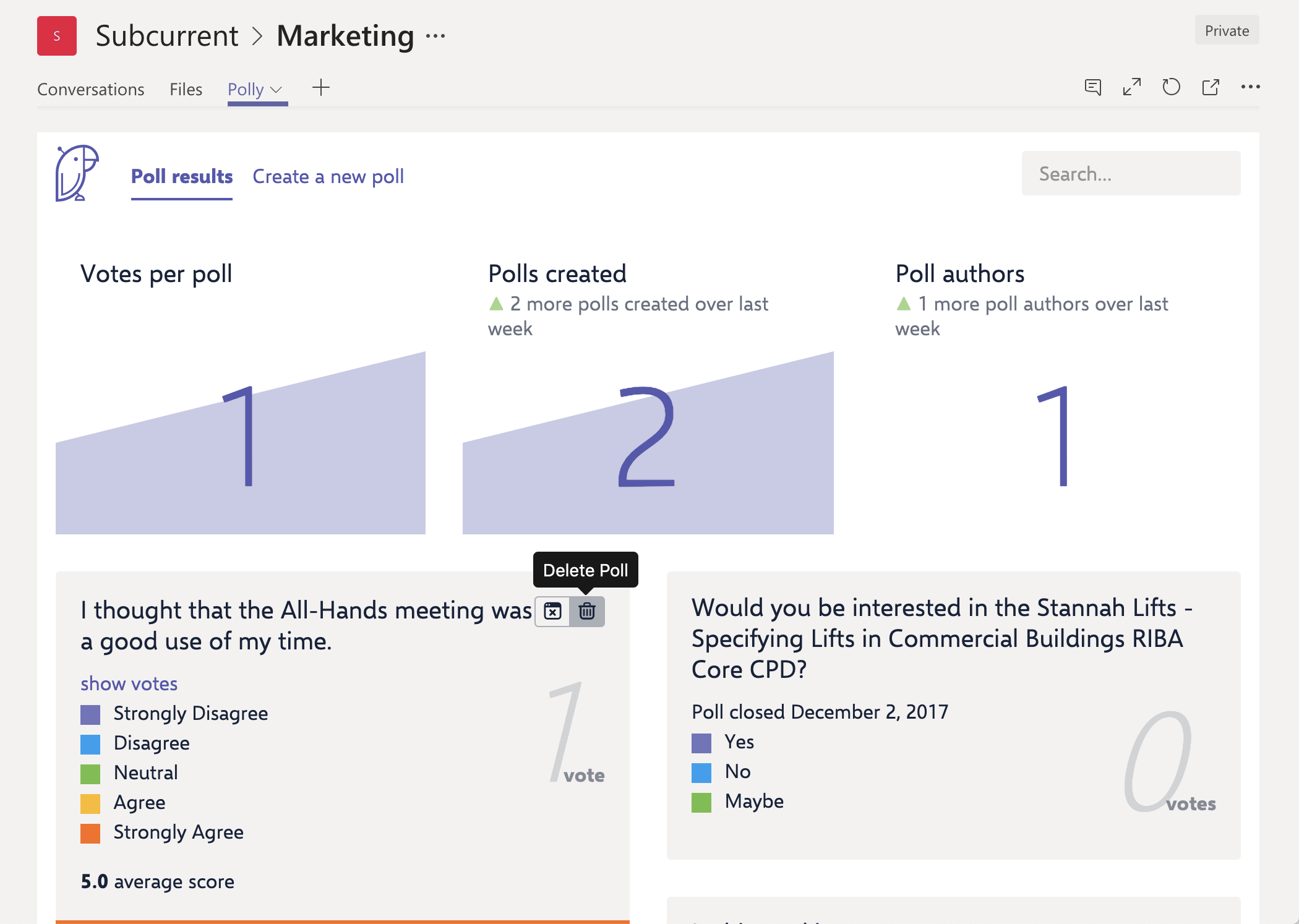1299x924 pixels.
Task: Close the All-Hands meeting poll icon
Action: (552, 611)
